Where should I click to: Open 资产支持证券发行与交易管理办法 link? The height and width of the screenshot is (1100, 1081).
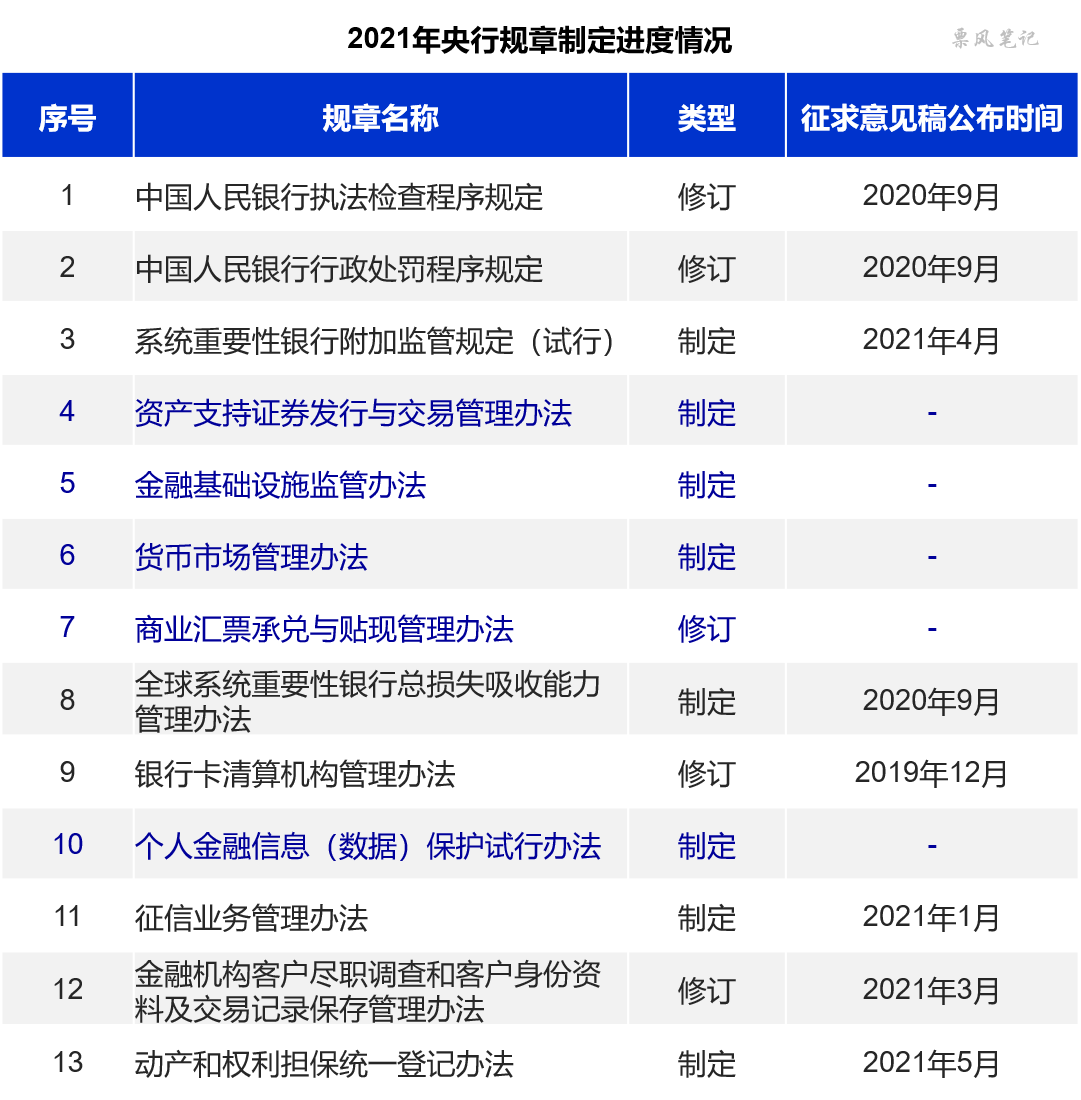point(354,412)
